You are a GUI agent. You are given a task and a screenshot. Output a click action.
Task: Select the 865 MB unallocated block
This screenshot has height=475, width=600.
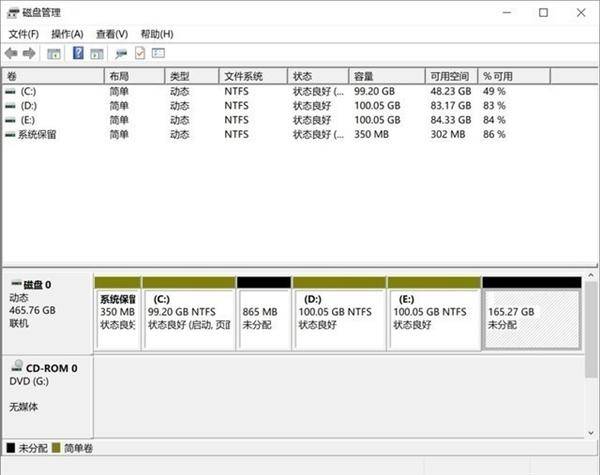264,314
